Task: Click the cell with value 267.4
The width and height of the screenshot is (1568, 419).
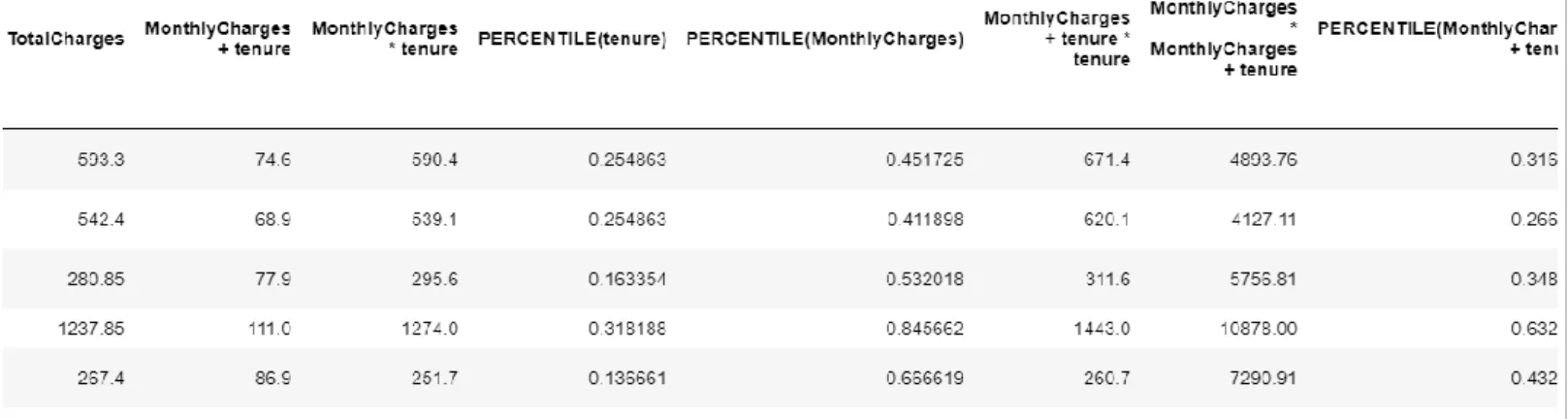Action: [101, 378]
